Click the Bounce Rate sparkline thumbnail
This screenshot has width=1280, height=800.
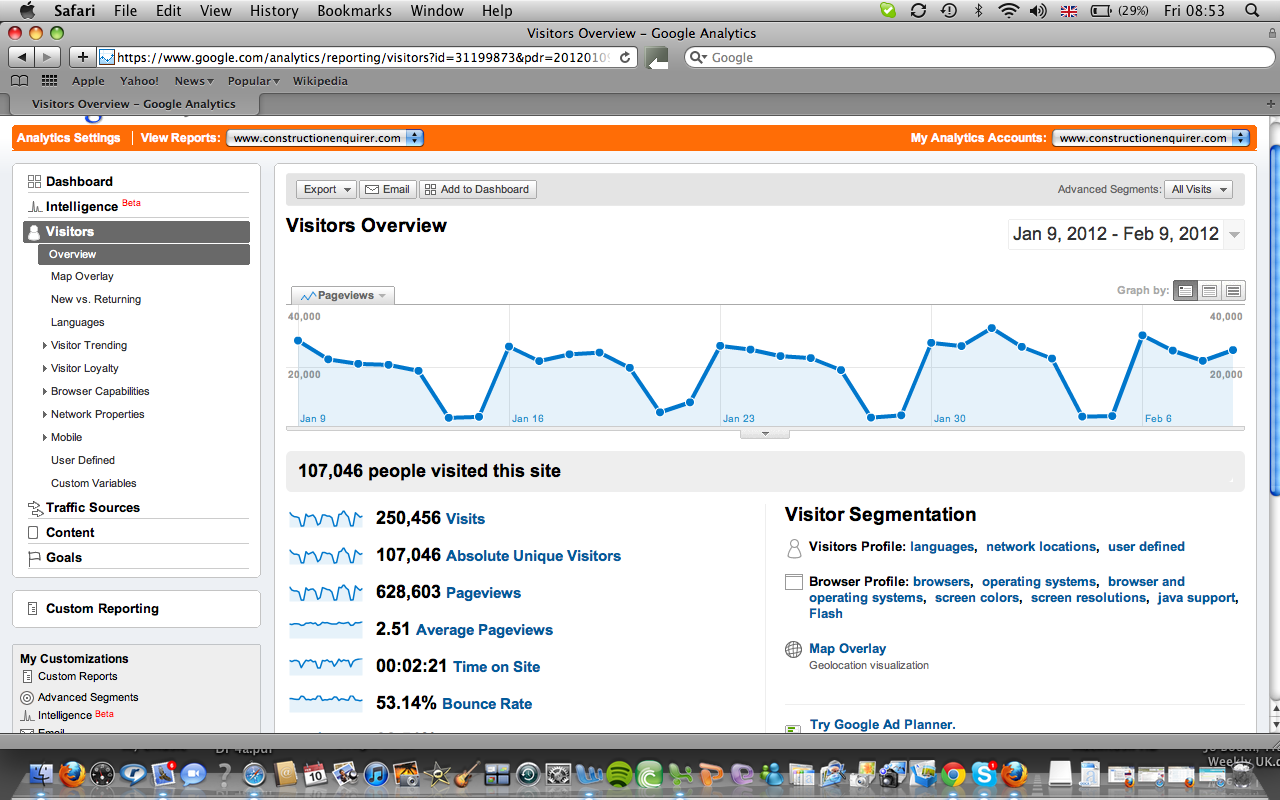326,704
